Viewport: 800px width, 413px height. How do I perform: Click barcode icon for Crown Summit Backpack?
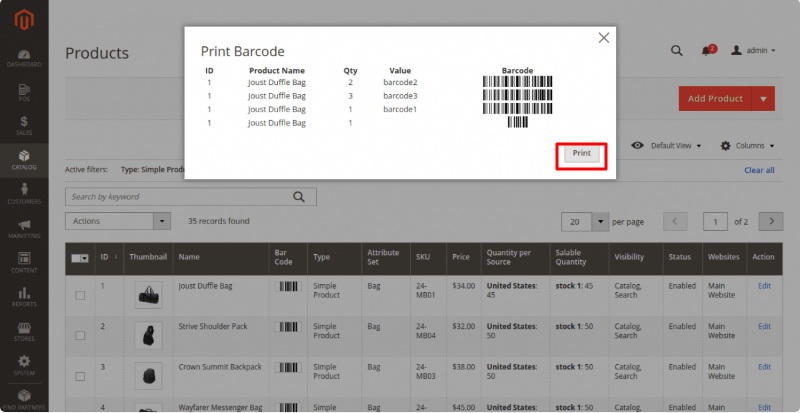pyautogui.click(x=288, y=367)
